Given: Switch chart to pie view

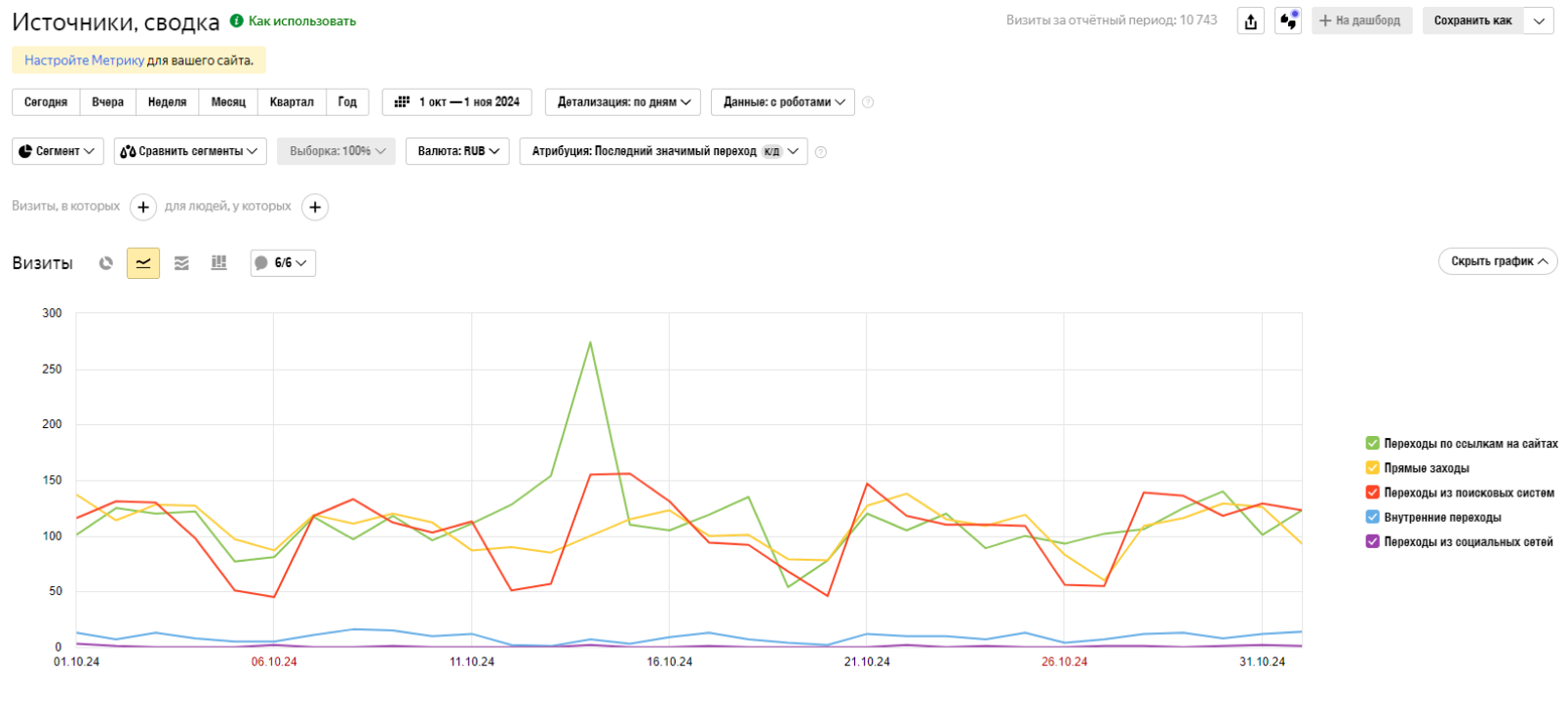Looking at the screenshot, I should tap(106, 263).
